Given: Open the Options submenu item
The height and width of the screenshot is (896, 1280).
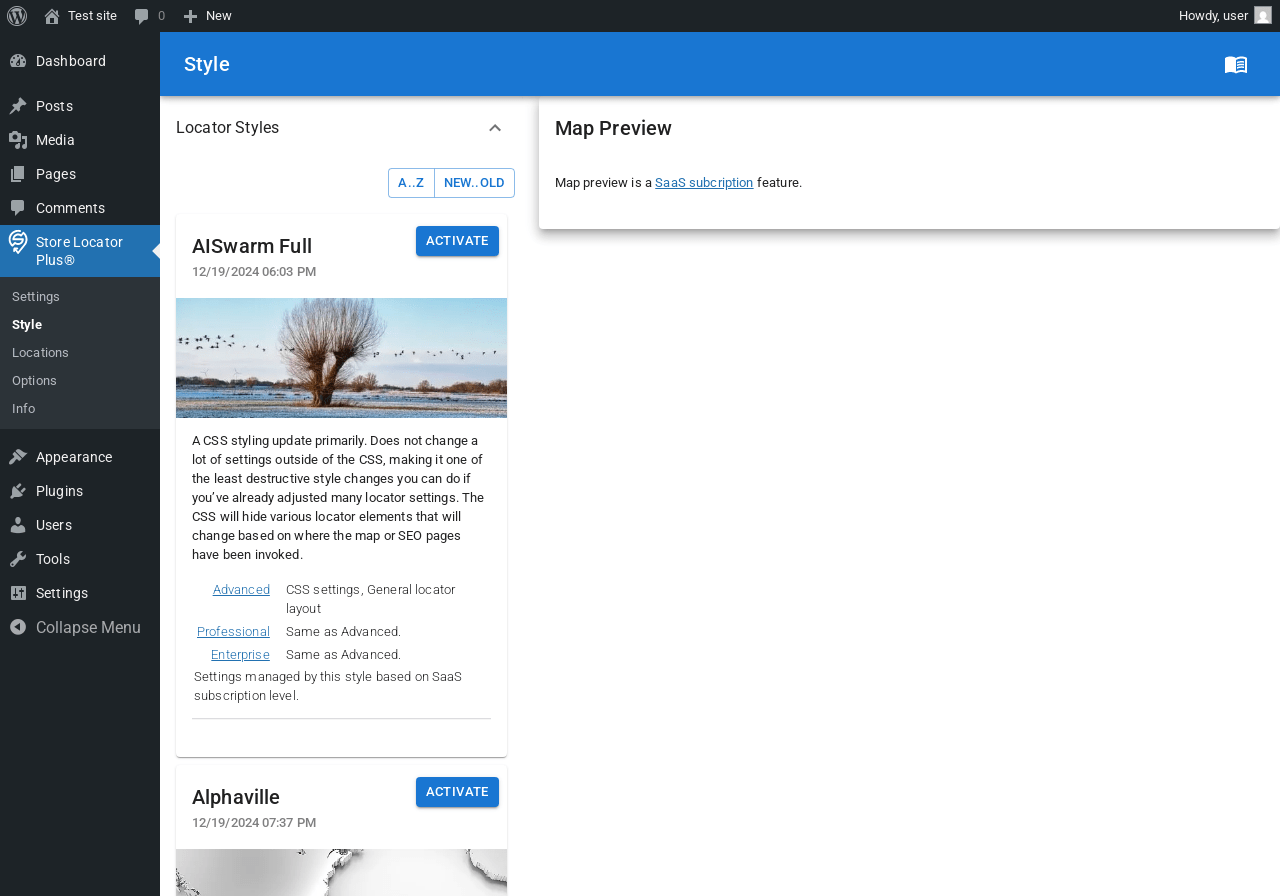Looking at the screenshot, I should click(x=34, y=381).
